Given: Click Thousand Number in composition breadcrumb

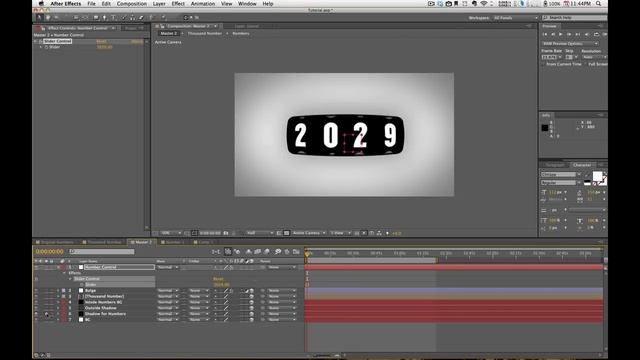Looking at the screenshot, I should click(204, 33).
